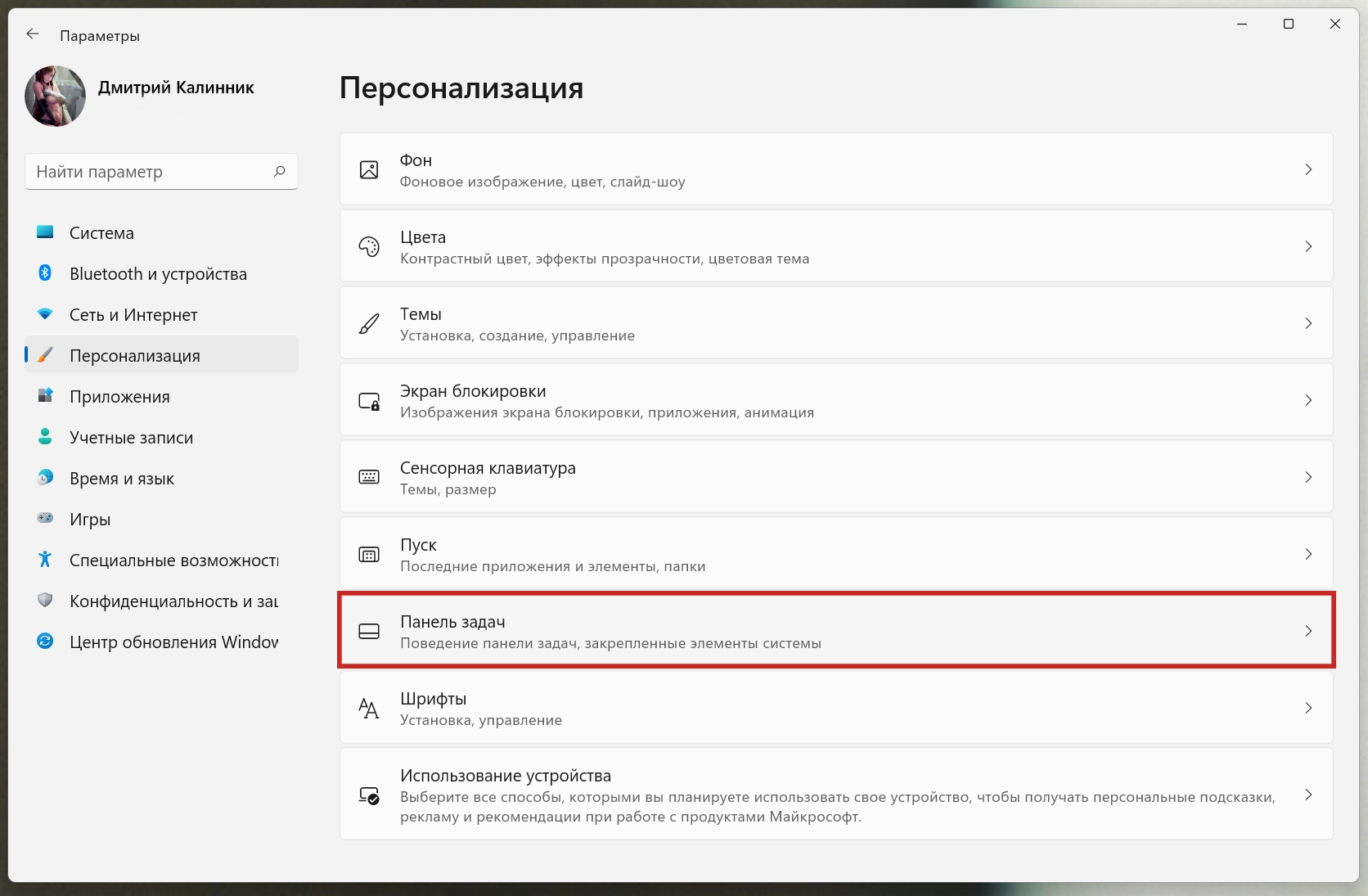Click the palette icon beside Цвета
Image resolution: width=1368 pixels, height=896 pixels.
pos(369,246)
